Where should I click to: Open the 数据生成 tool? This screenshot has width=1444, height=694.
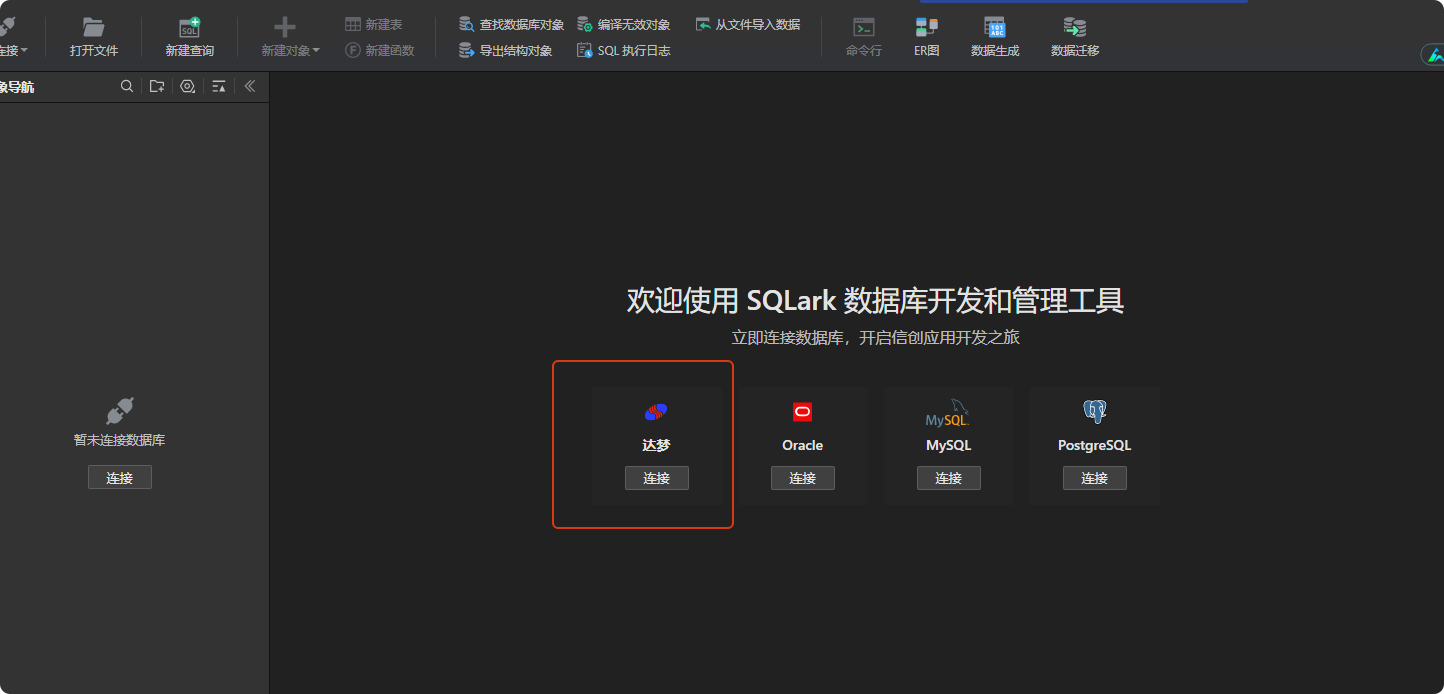click(995, 37)
